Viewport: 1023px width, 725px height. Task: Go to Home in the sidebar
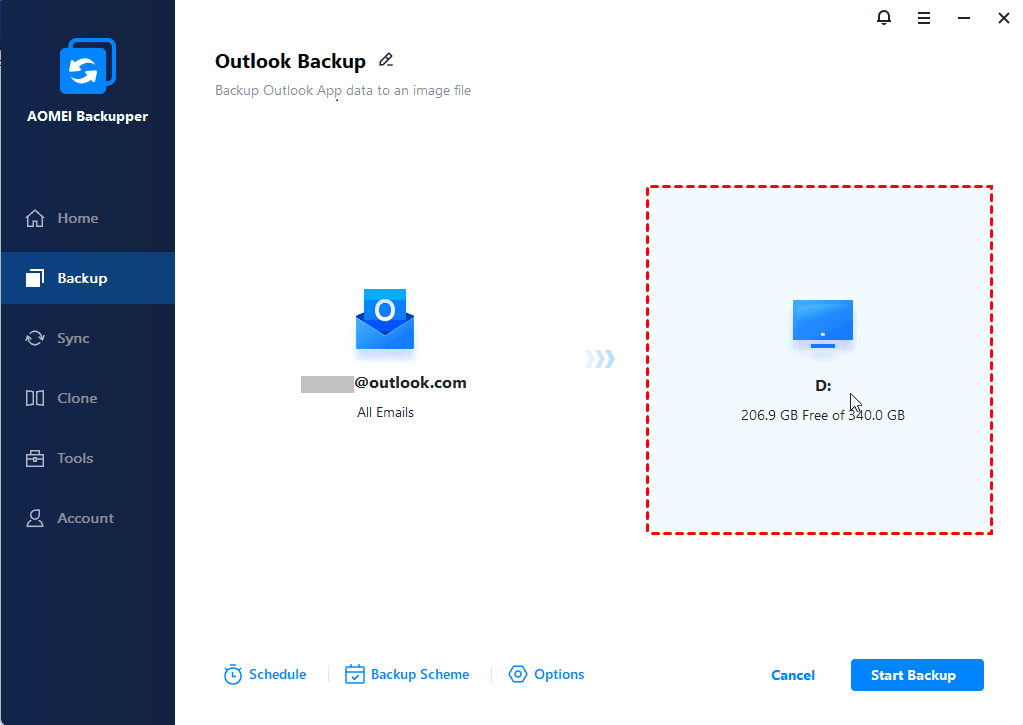[77, 218]
